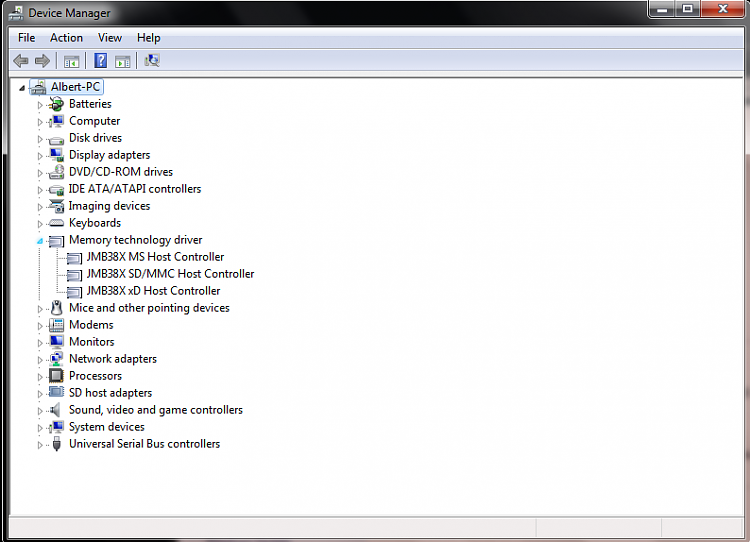This screenshot has height=542, width=750.
Task: Expand the Network adapters node arrow
Action: pos(40,360)
